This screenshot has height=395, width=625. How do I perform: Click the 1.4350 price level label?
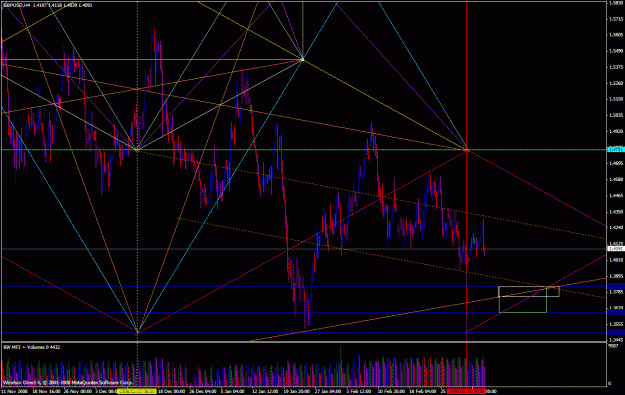click(x=617, y=212)
